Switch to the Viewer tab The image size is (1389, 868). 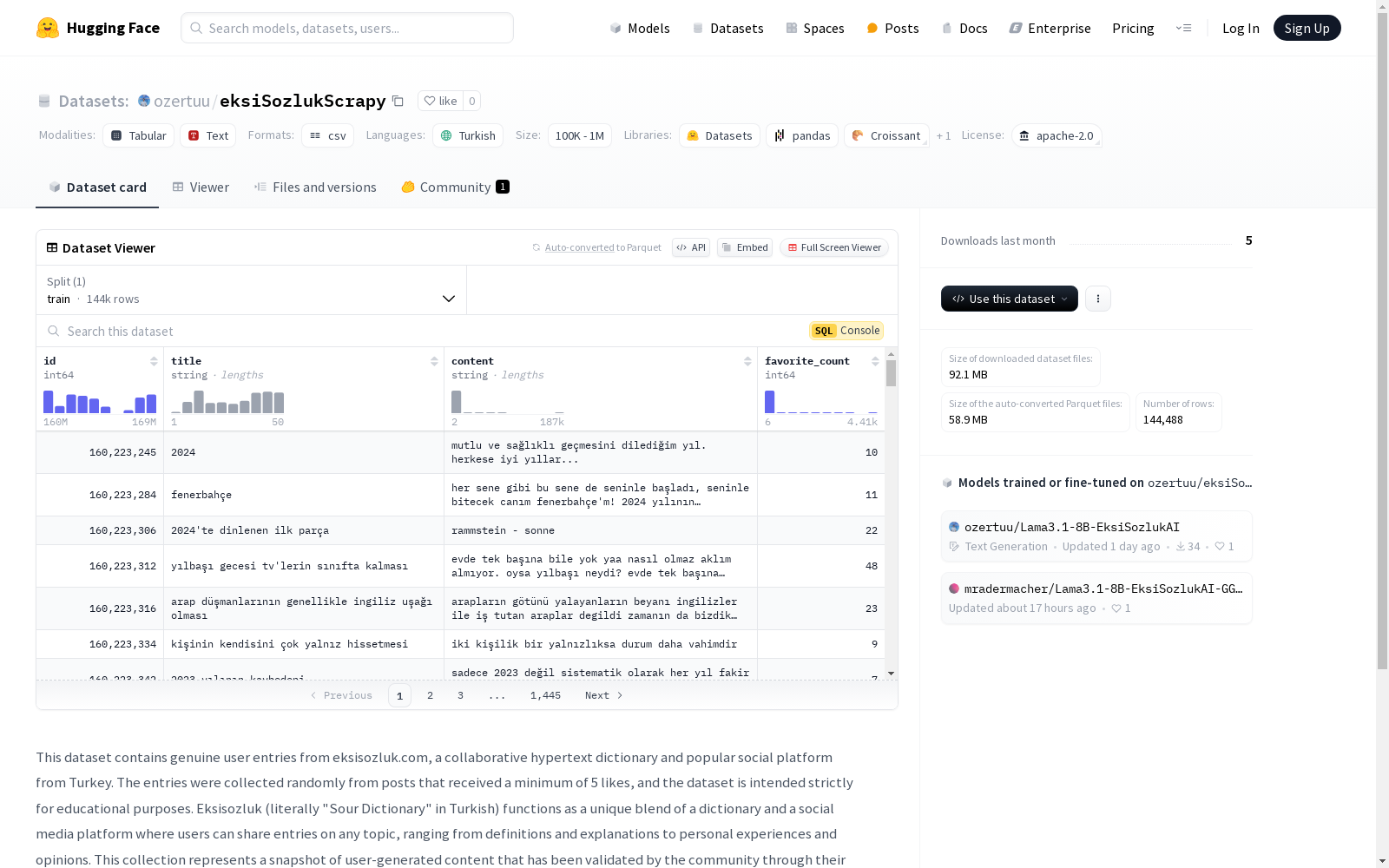pos(201,187)
